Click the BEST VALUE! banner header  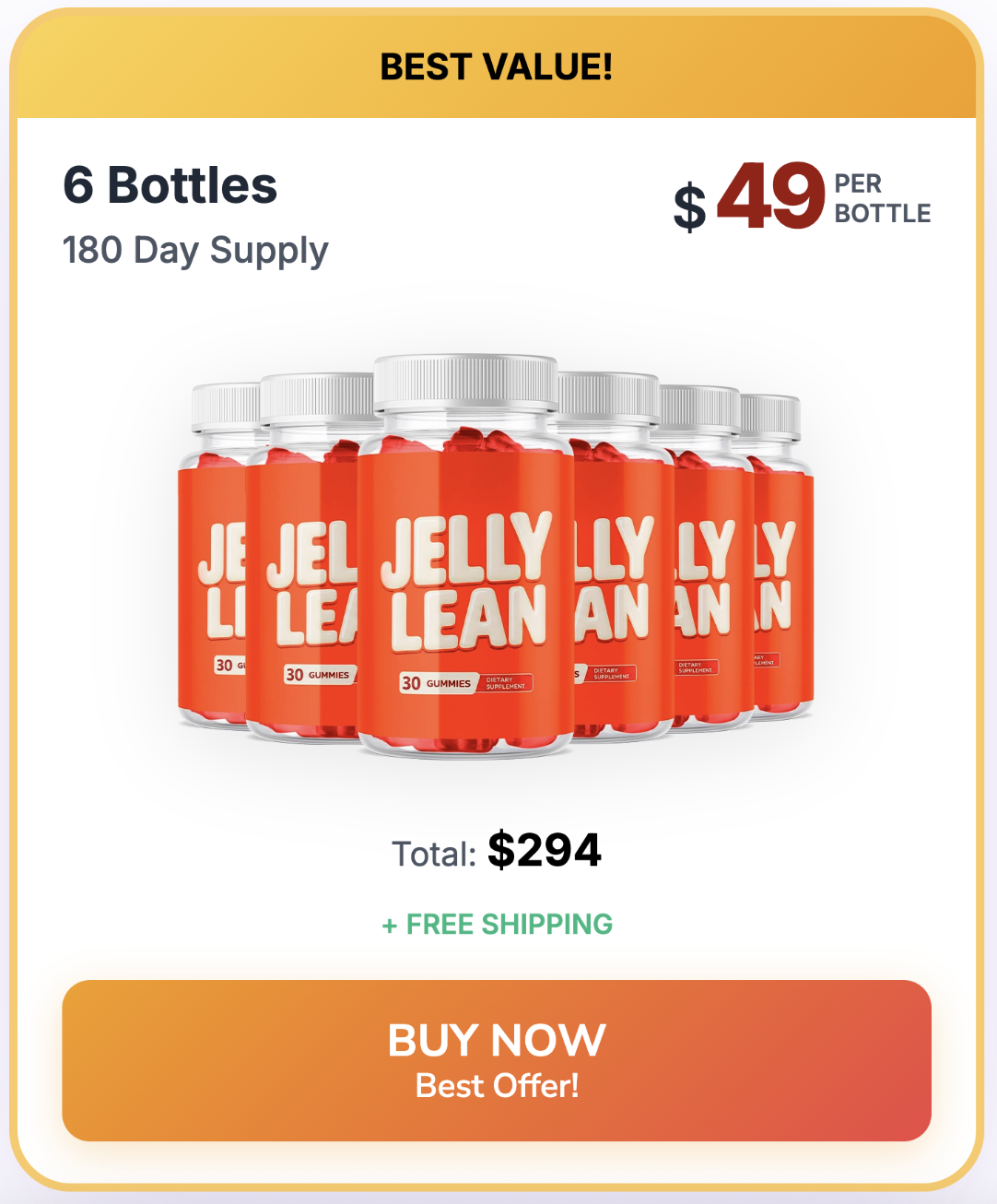(x=497, y=67)
